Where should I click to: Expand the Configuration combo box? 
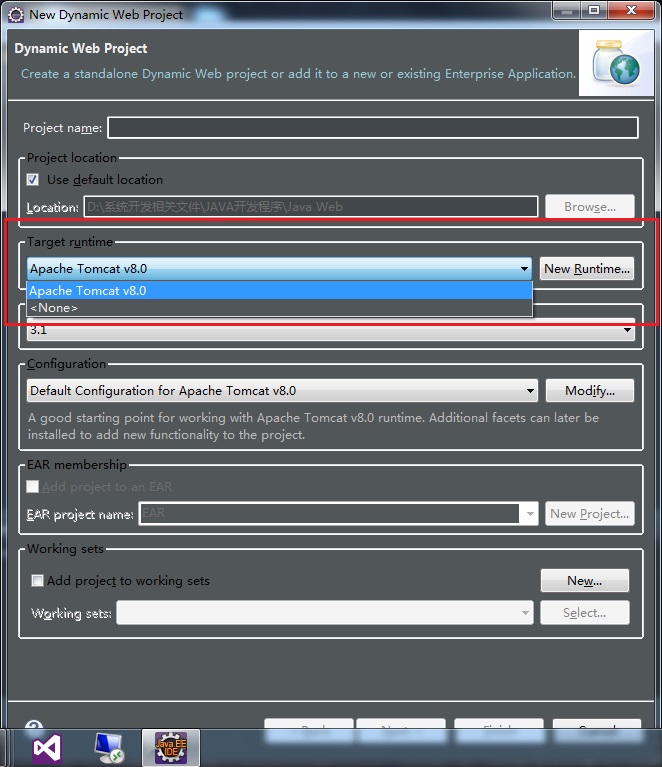pyautogui.click(x=282, y=390)
